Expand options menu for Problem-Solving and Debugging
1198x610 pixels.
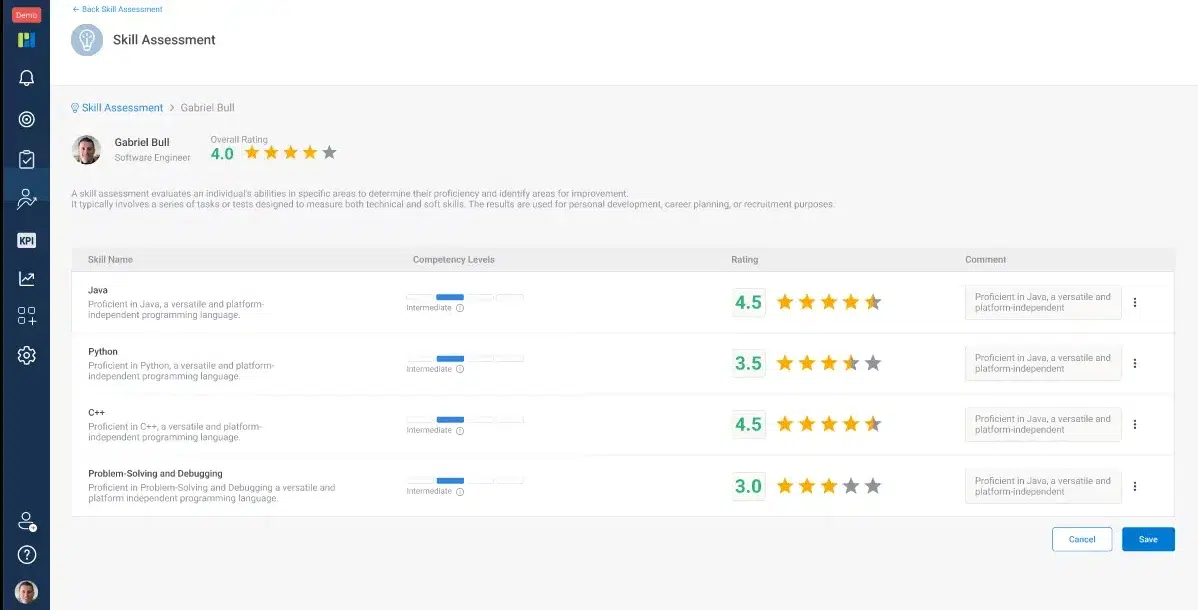tap(1135, 487)
